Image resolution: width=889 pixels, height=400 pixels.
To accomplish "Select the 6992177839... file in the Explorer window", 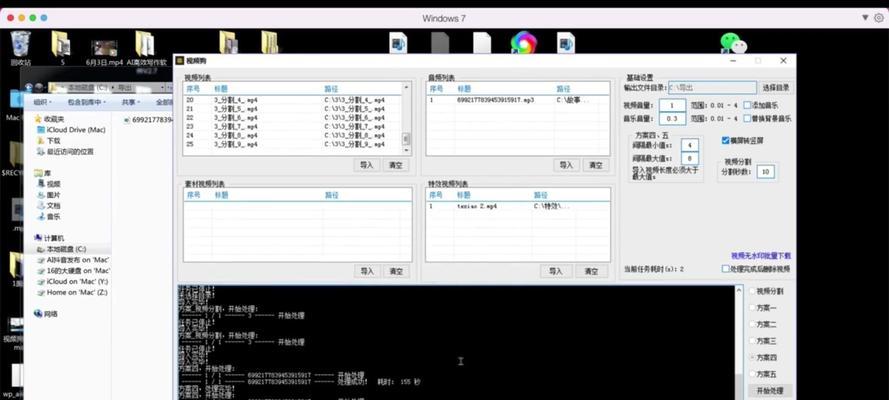I will pos(148,120).
